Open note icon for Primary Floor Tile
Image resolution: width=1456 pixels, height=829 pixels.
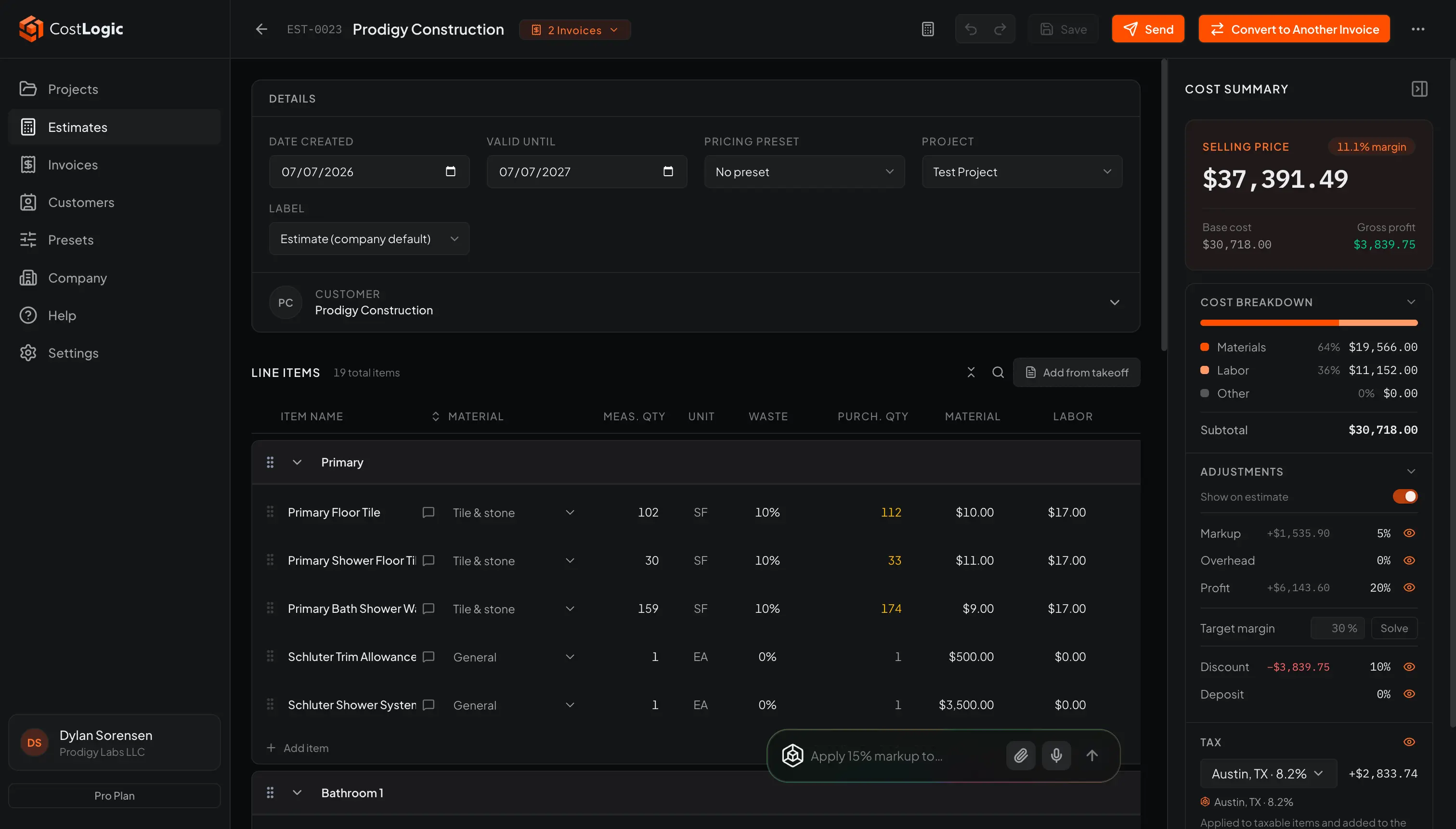(428, 512)
